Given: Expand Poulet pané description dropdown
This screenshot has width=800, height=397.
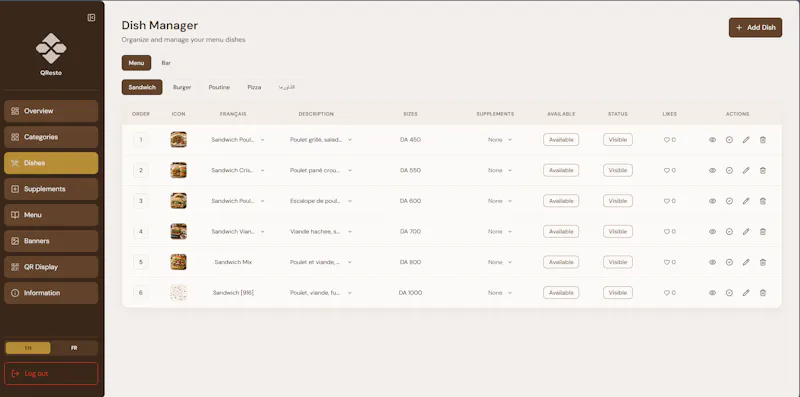Looking at the screenshot, I should pyautogui.click(x=350, y=170).
